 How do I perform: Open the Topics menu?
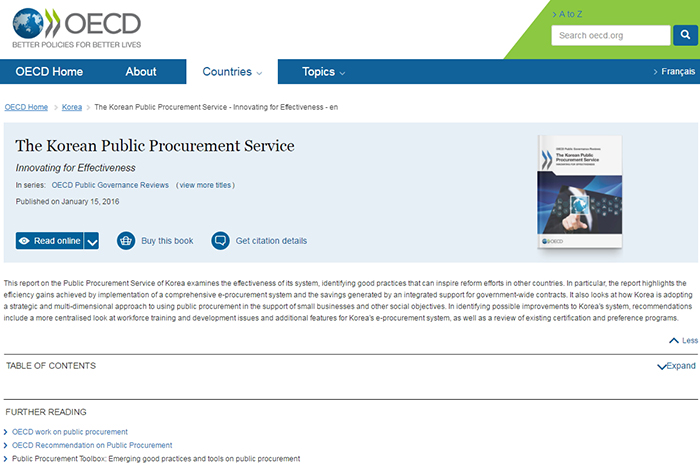(x=323, y=72)
